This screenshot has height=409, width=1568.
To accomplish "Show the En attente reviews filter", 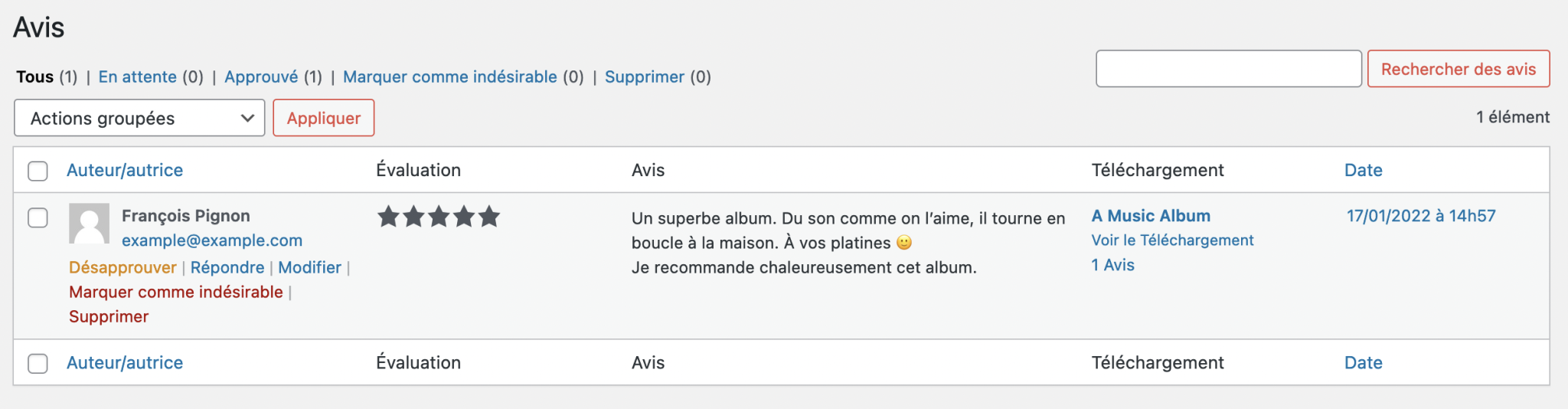I will tap(138, 77).
